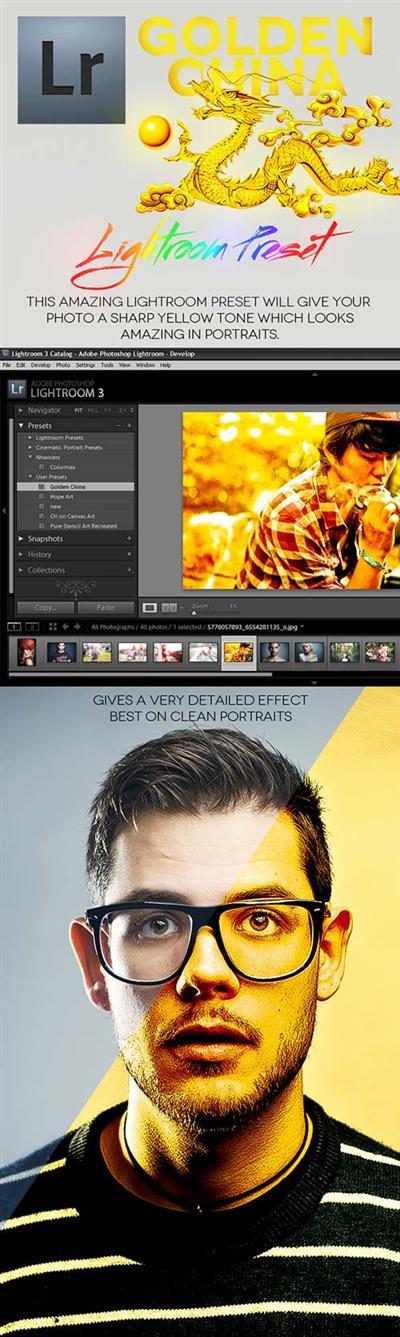This screenshot has height=1337, width=400.
Task: Collapse the Presets panel
Action: 21,425
